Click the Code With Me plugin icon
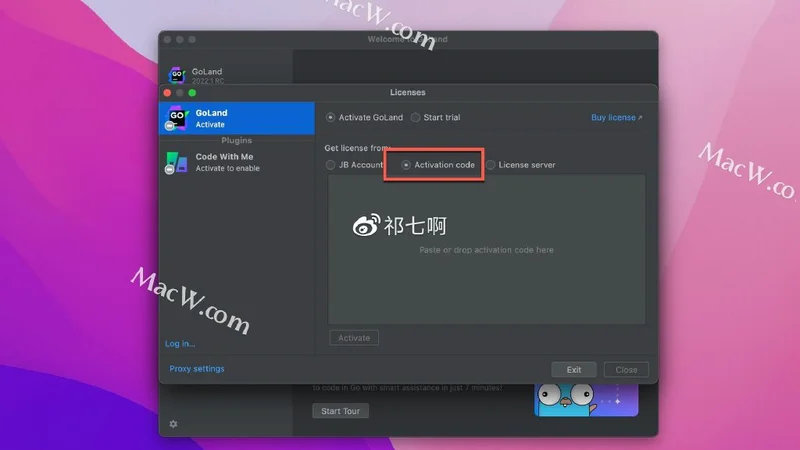 [176, 163]
